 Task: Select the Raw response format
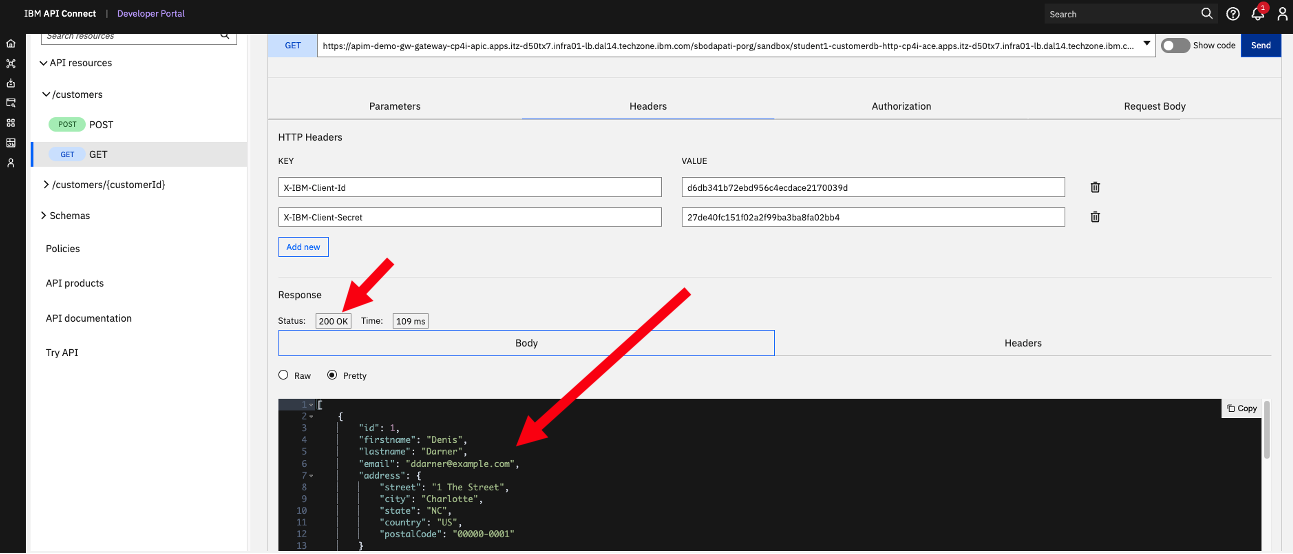(x=284, y=375)
